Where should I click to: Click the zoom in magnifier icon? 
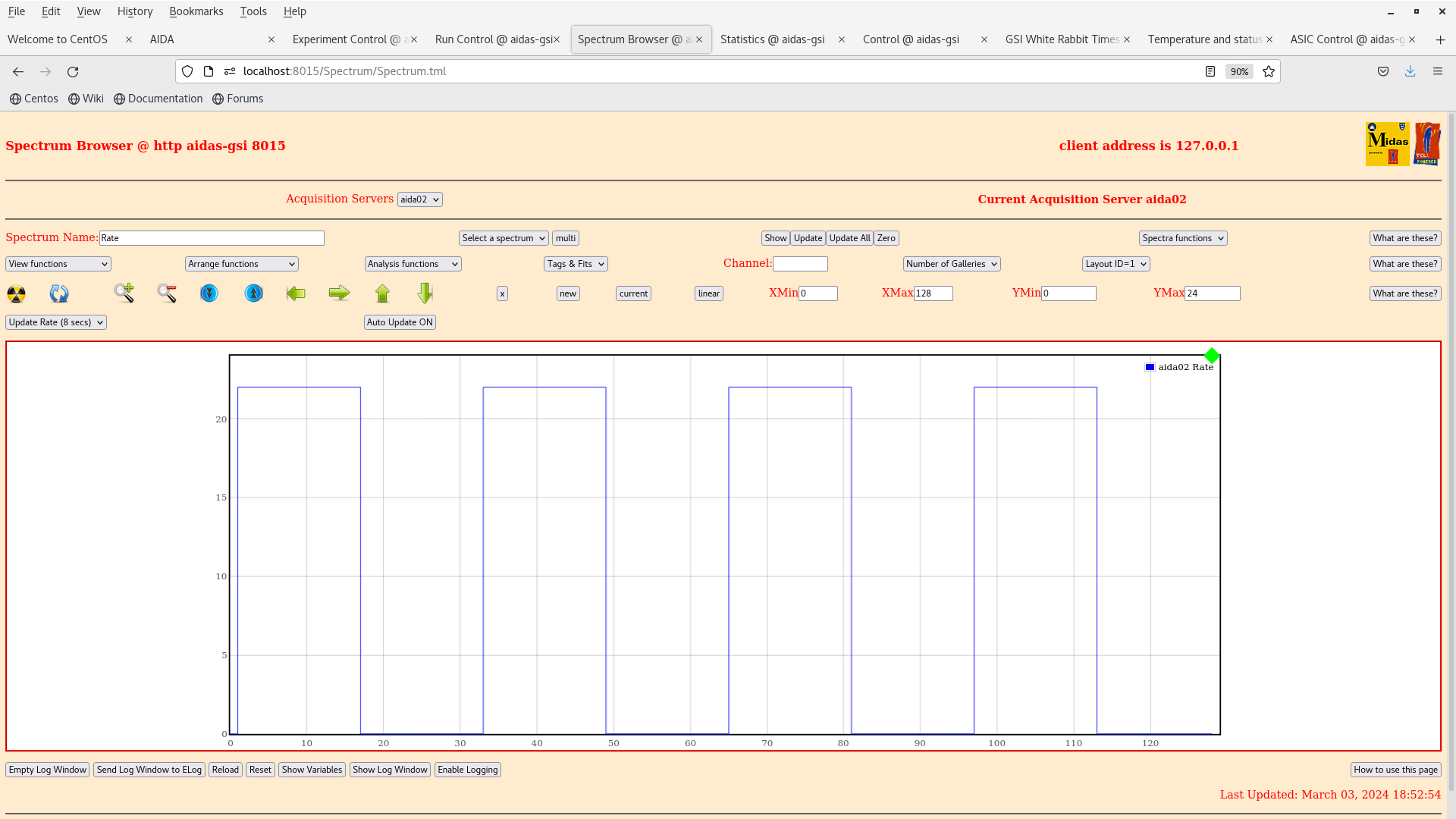click(124, 293)
